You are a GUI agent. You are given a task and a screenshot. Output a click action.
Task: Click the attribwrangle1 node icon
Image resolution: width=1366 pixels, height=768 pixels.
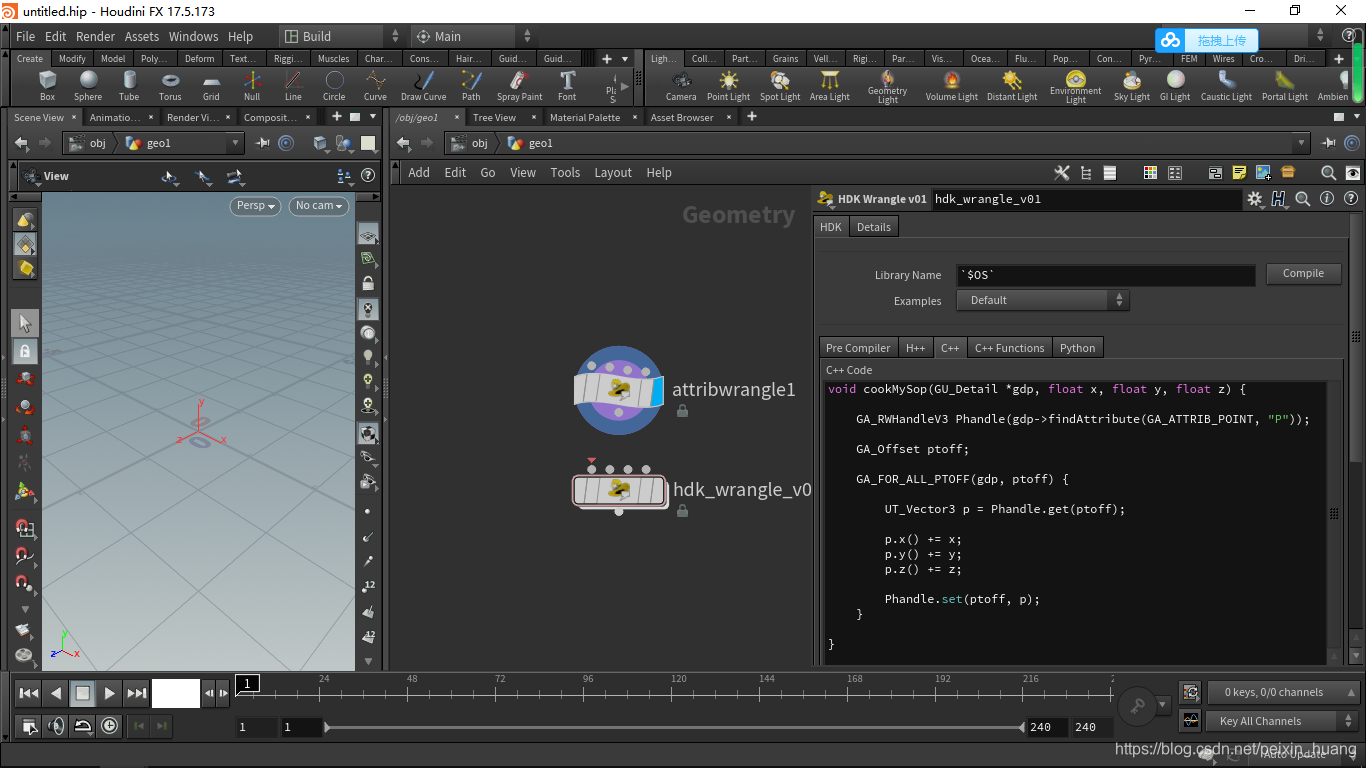[618, 390]
